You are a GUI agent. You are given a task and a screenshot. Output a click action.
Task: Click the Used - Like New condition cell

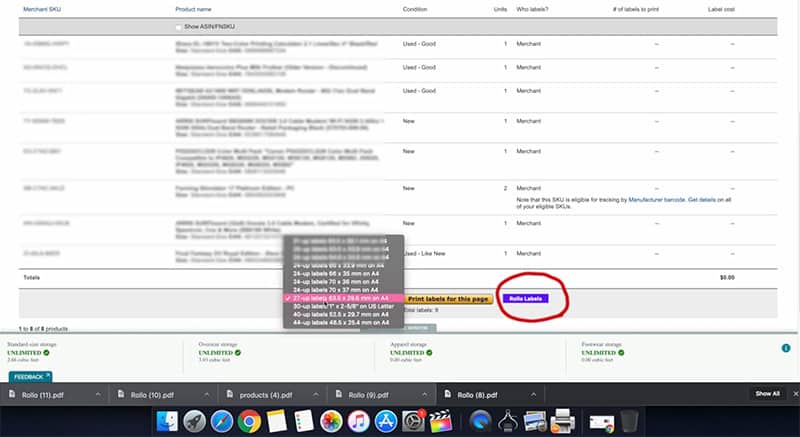[424, 253]
